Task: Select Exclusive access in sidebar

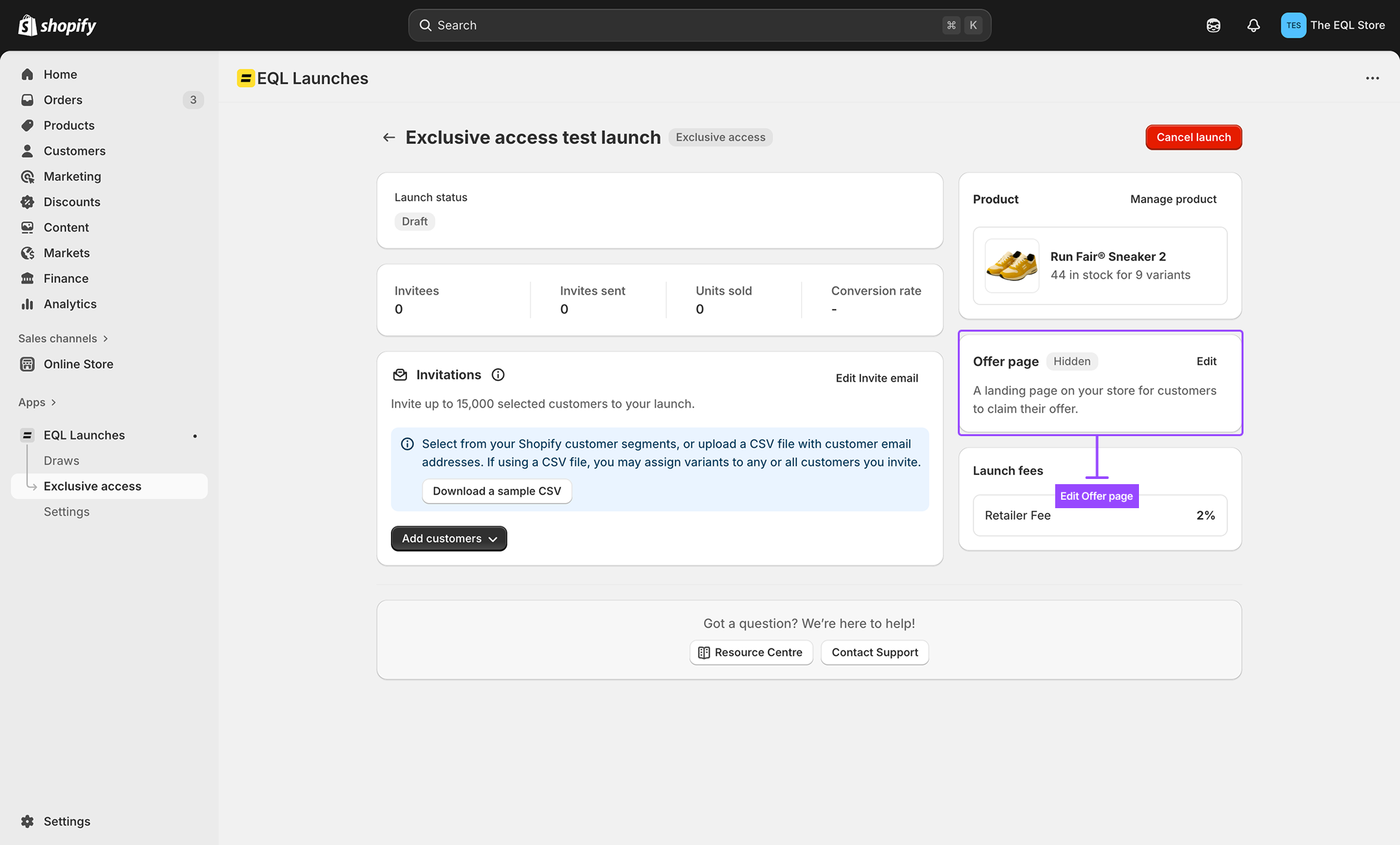Action: tap(109, 486)
